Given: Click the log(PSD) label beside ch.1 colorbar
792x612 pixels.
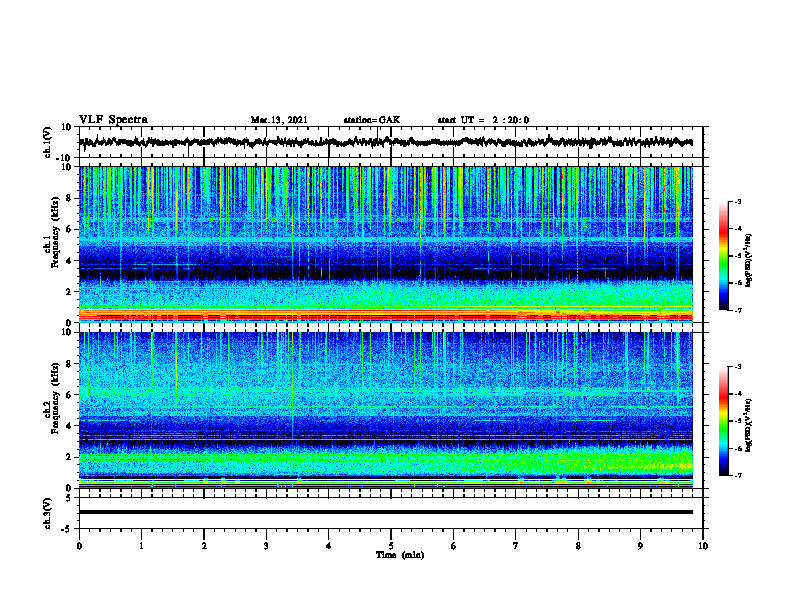Looking at the screenshot, I should [748, 260].
